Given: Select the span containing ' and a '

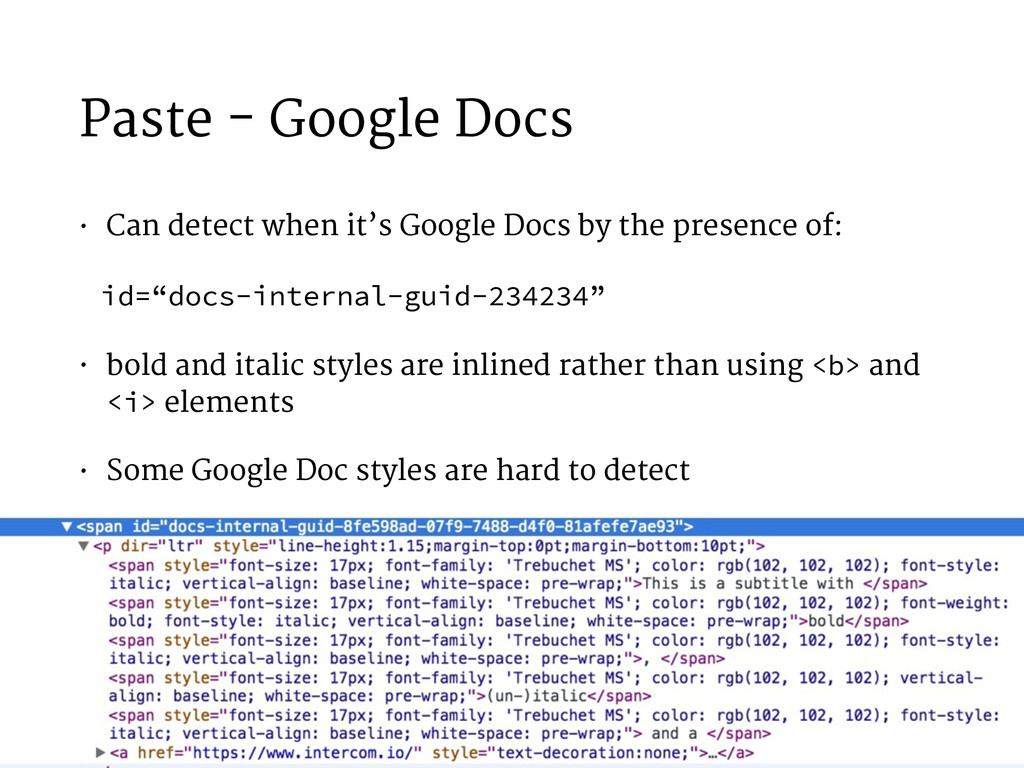Looking at the screenshot, I should pyautogui.click(x=554, y=724).
